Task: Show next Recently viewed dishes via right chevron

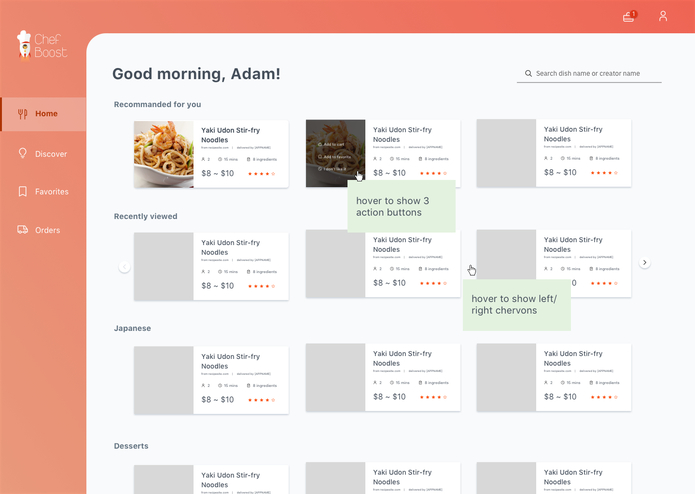Action: coord(644,263)
